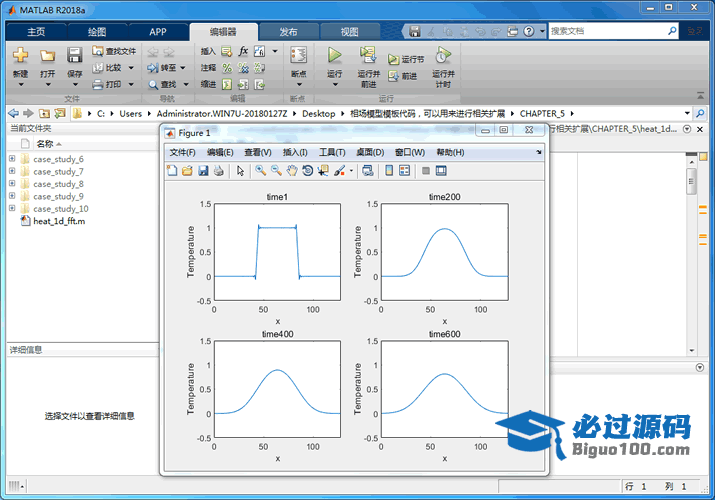Click the Desktop segment in address path
Screen dimensions: 715x500
click(318, 113)
